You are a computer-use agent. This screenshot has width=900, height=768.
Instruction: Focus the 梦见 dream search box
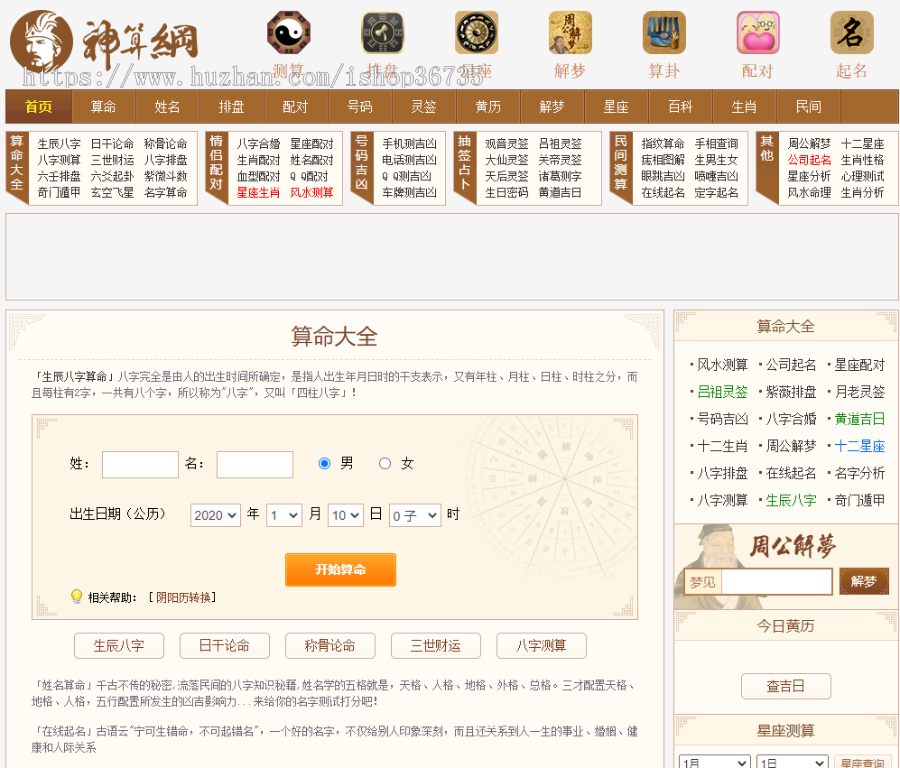776,582
